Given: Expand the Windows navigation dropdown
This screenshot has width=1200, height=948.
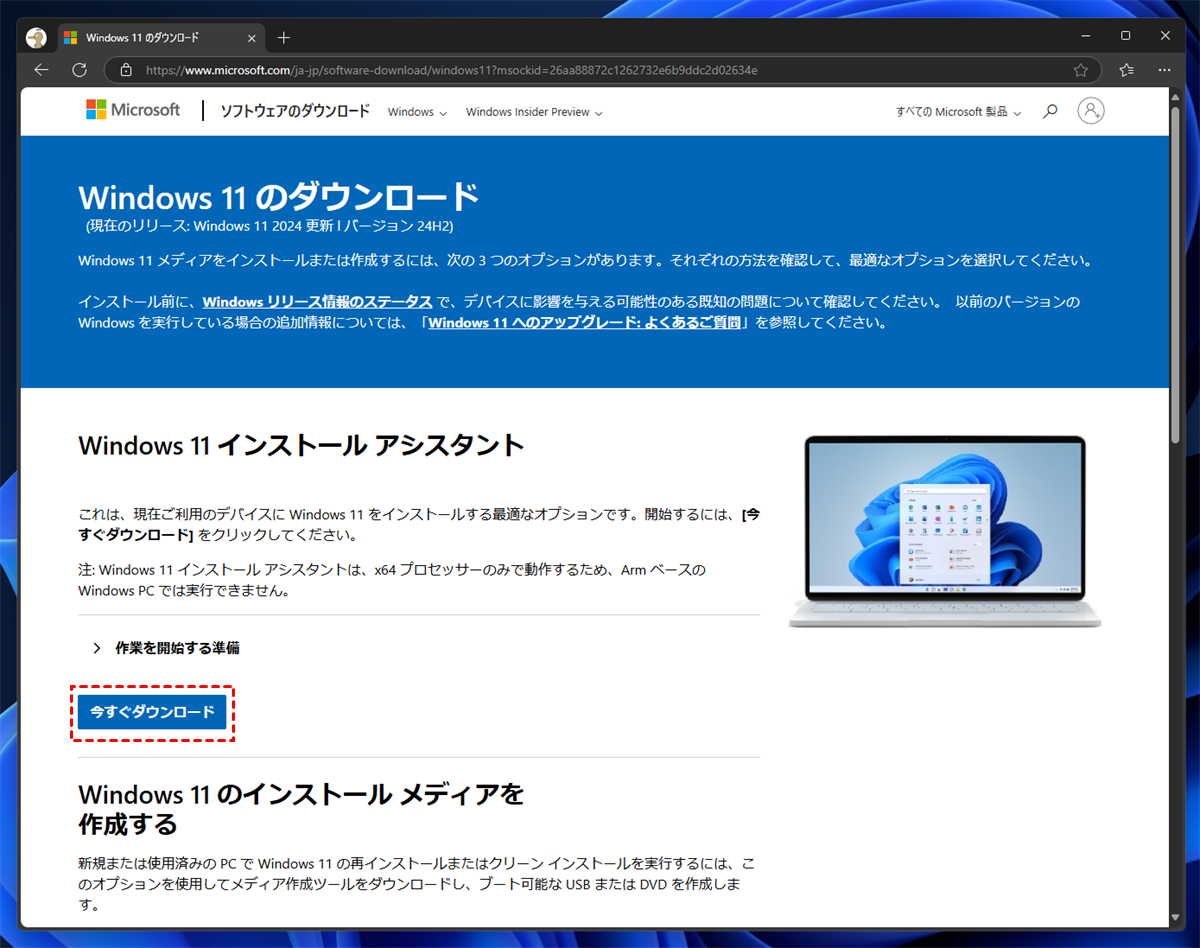Looking at the screenshot, I should pos(417,112).
